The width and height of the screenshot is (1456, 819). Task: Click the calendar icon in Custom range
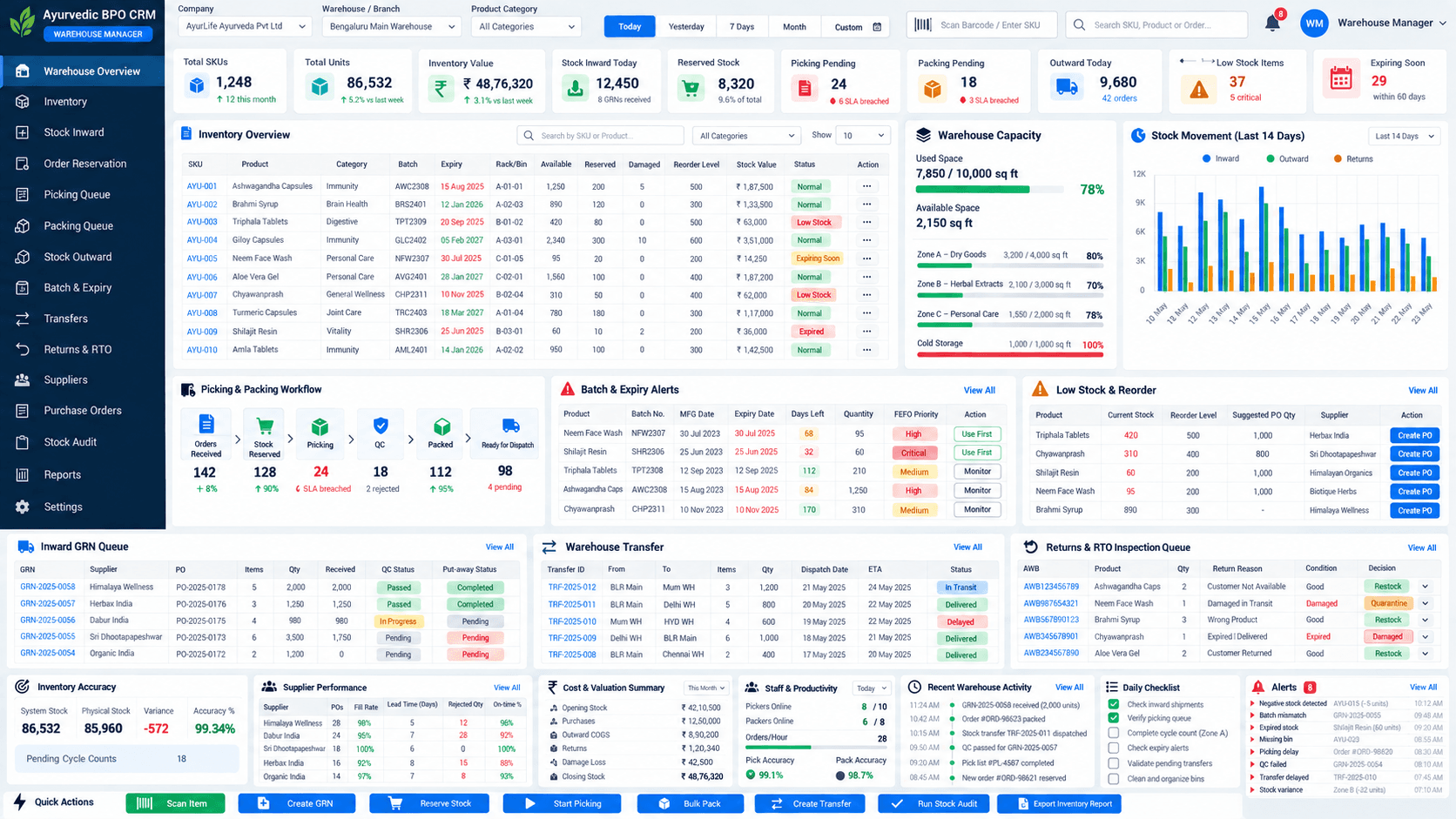click(877, 27)
